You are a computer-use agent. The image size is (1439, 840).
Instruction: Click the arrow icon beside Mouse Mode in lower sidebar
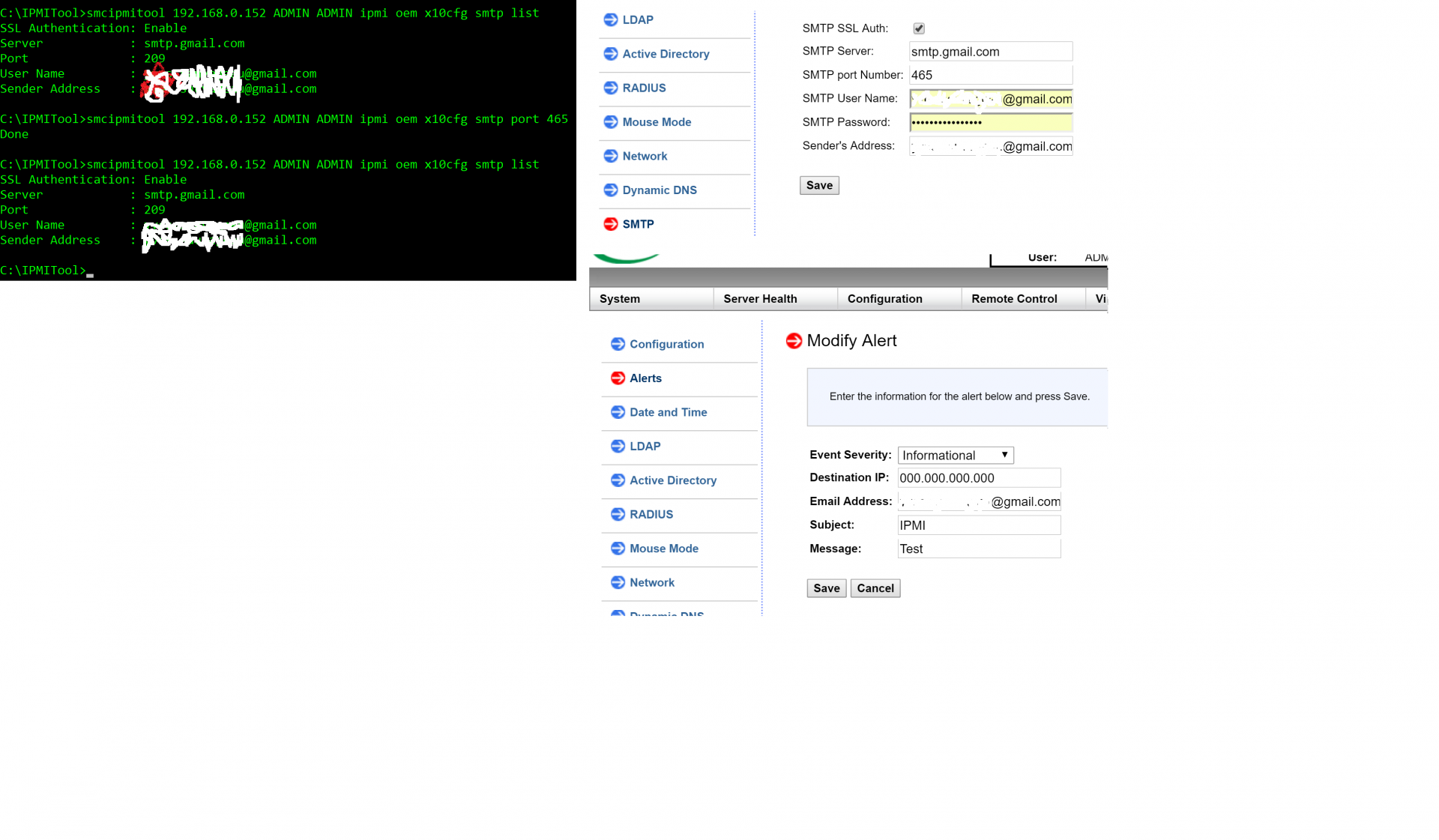(x=618, y=549)
